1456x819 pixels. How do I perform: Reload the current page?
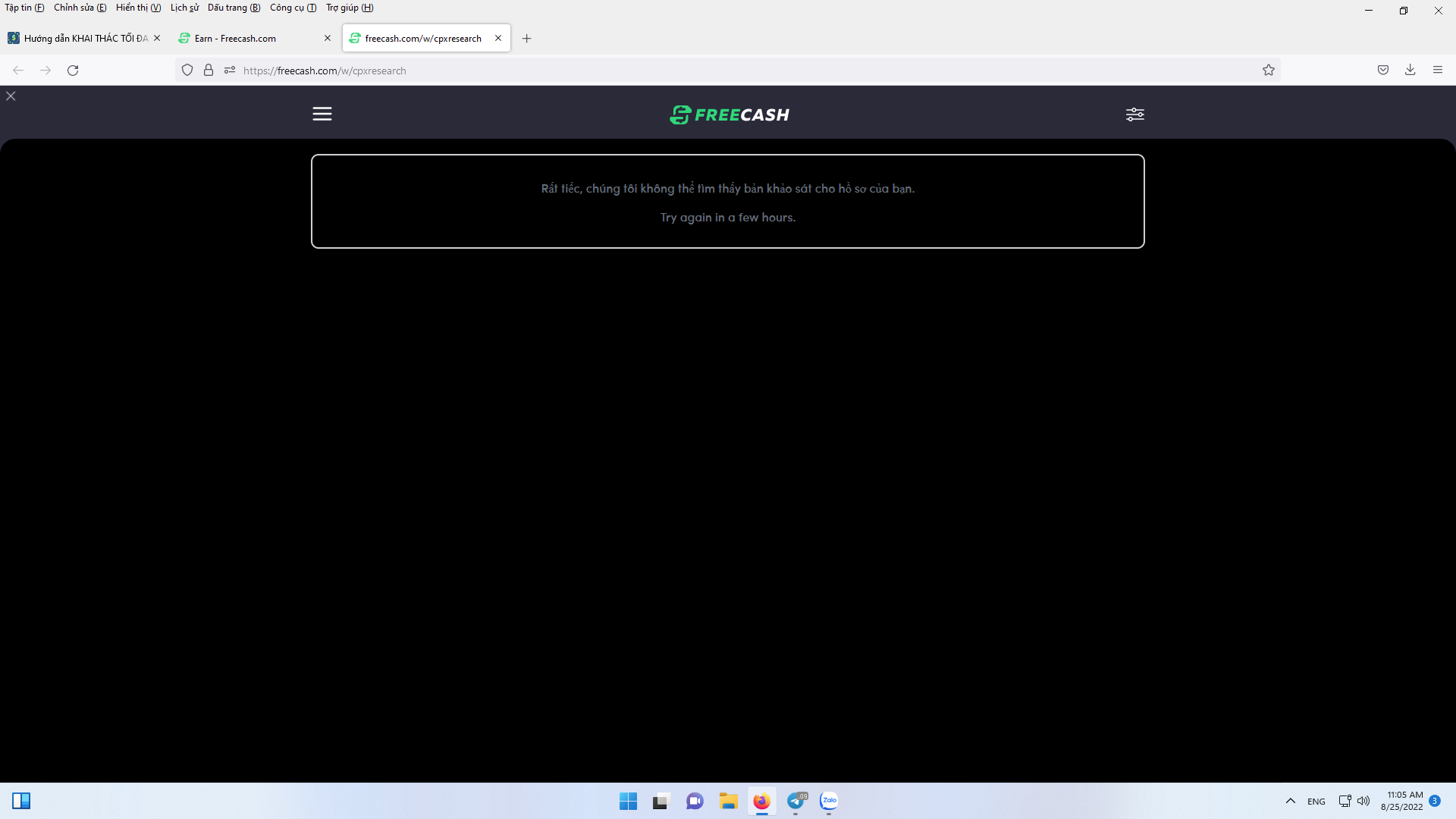click(73, 71)
